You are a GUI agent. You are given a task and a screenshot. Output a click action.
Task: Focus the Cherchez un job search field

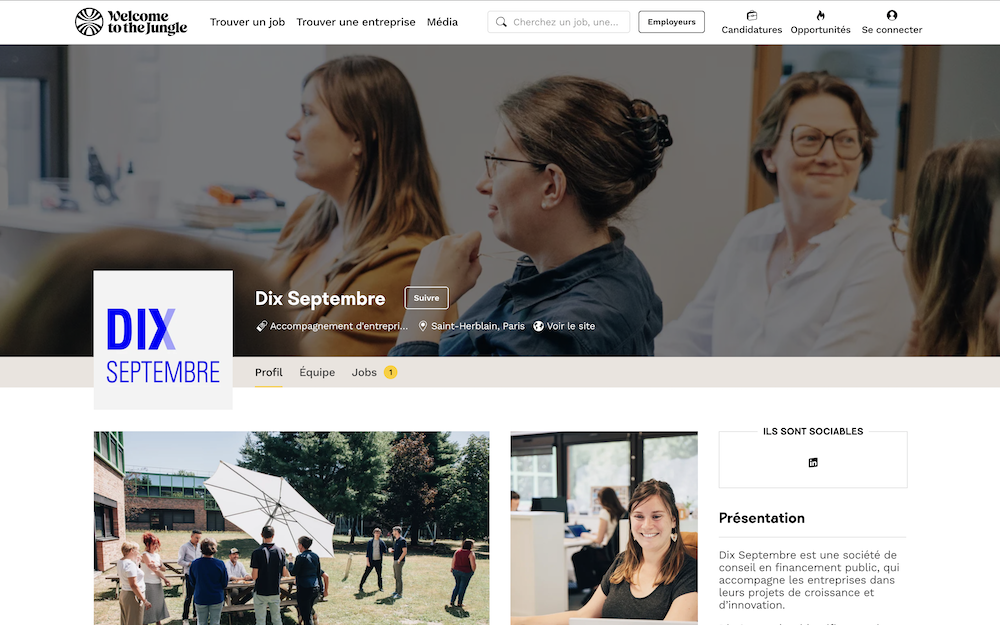point(559,22)
